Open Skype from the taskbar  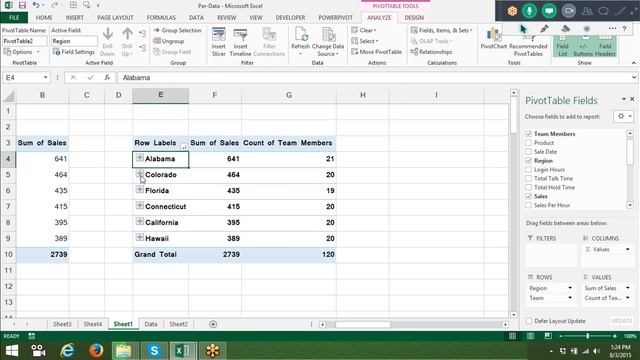point(154,350)
